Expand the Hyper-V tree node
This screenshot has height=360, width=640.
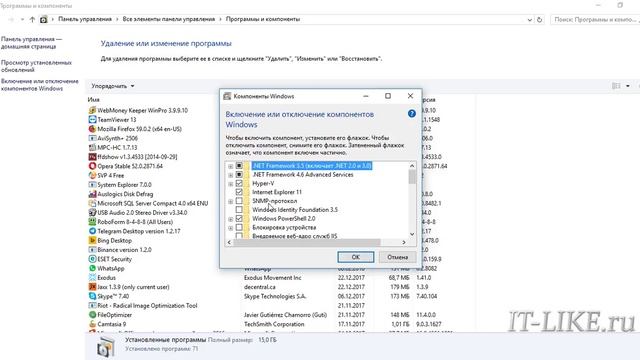231,184
